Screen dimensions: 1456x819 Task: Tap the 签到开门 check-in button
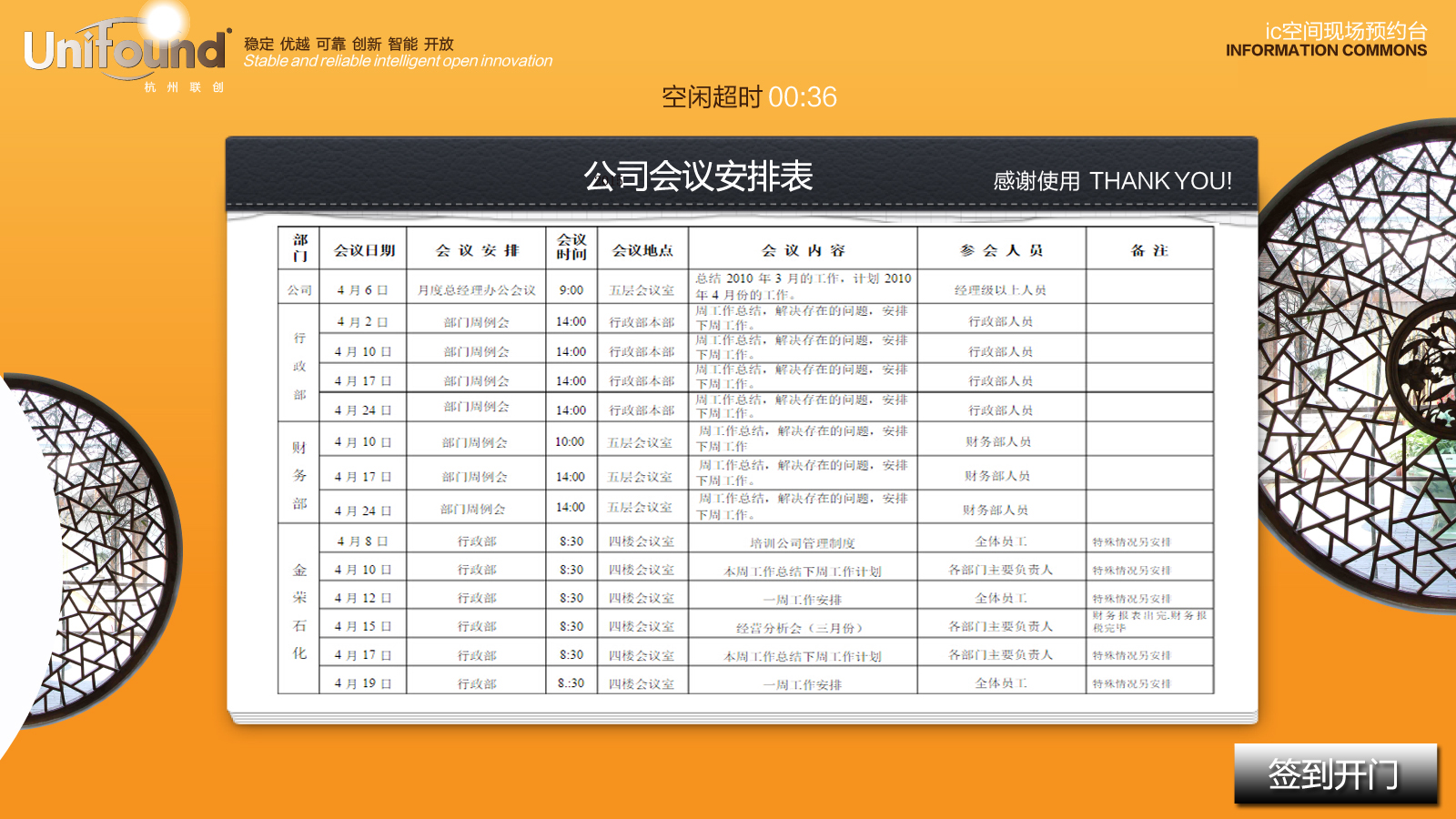pos(1335,773)
